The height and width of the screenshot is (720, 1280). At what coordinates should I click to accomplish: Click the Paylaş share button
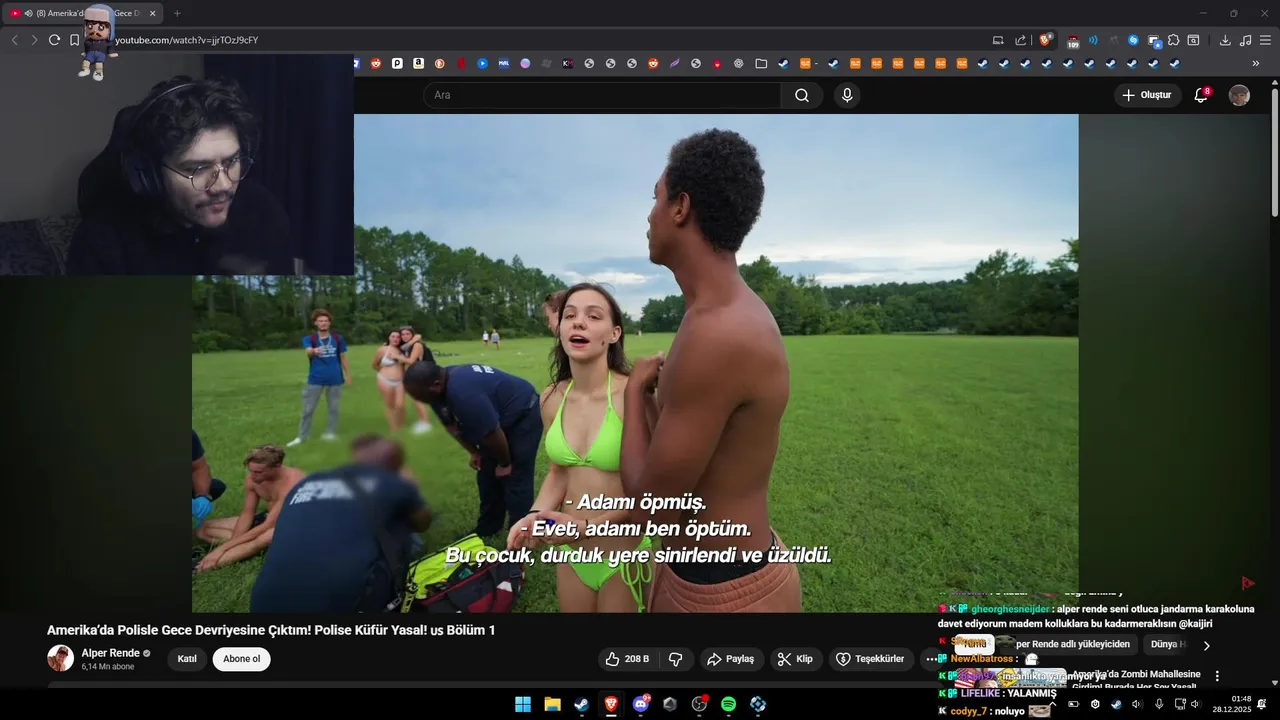[730, 659]
